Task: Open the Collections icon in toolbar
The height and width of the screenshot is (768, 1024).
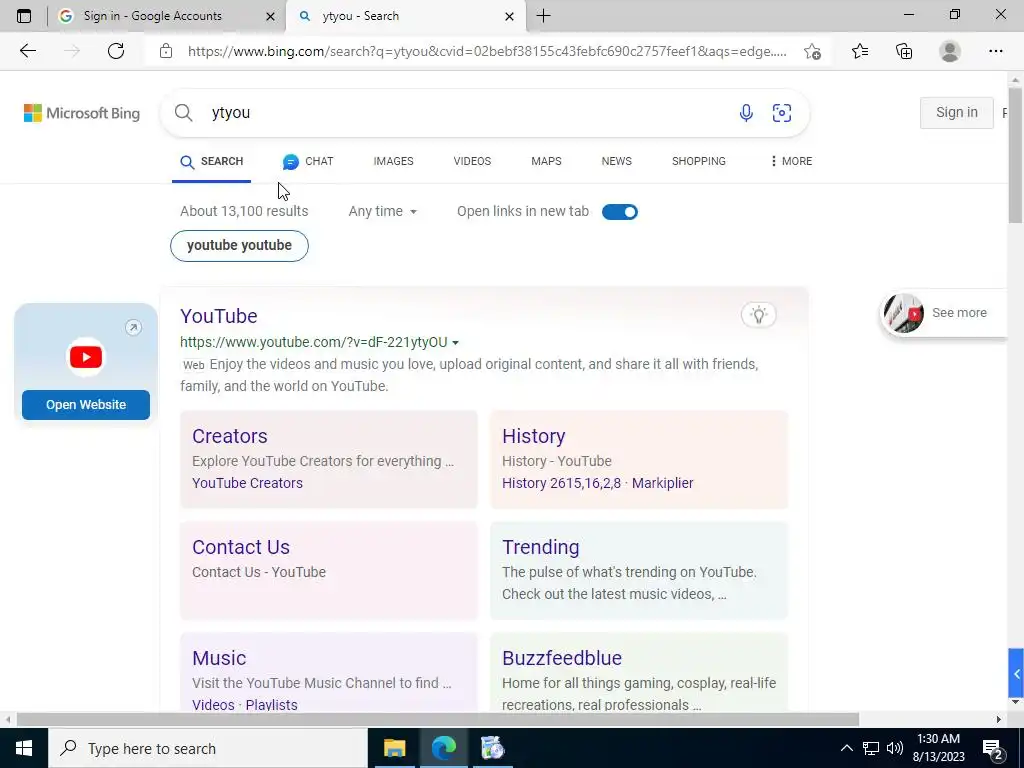Action: (x=904, y=51)
